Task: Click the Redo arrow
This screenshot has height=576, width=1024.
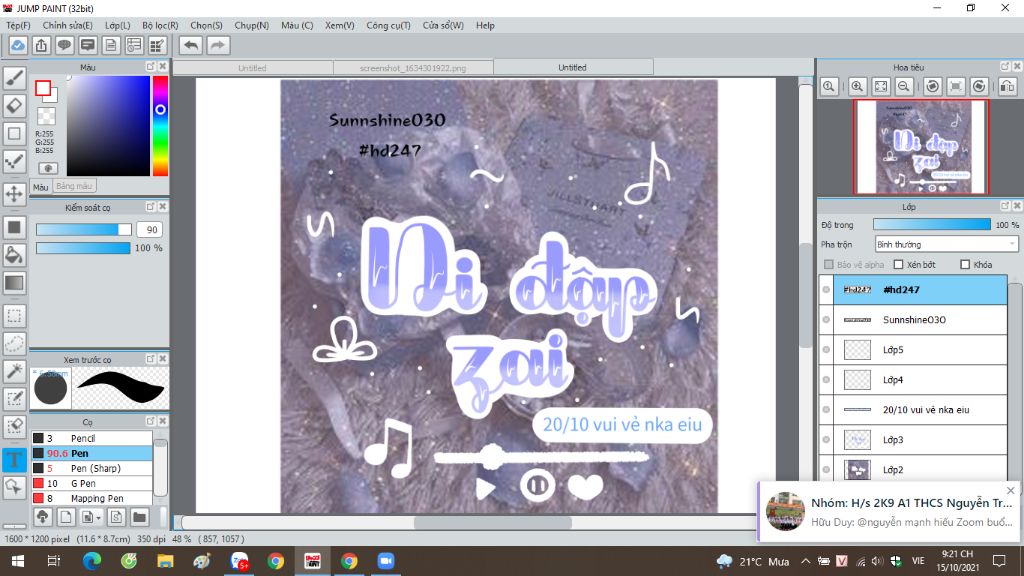Action: 218,45
